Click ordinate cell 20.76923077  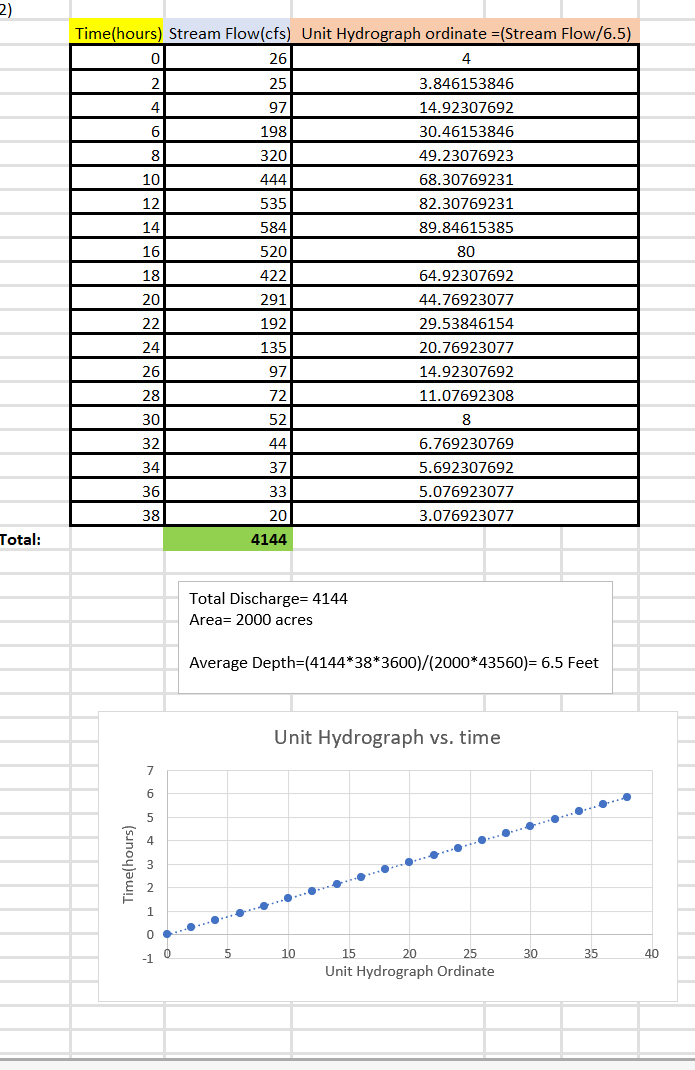click(466, 347)
